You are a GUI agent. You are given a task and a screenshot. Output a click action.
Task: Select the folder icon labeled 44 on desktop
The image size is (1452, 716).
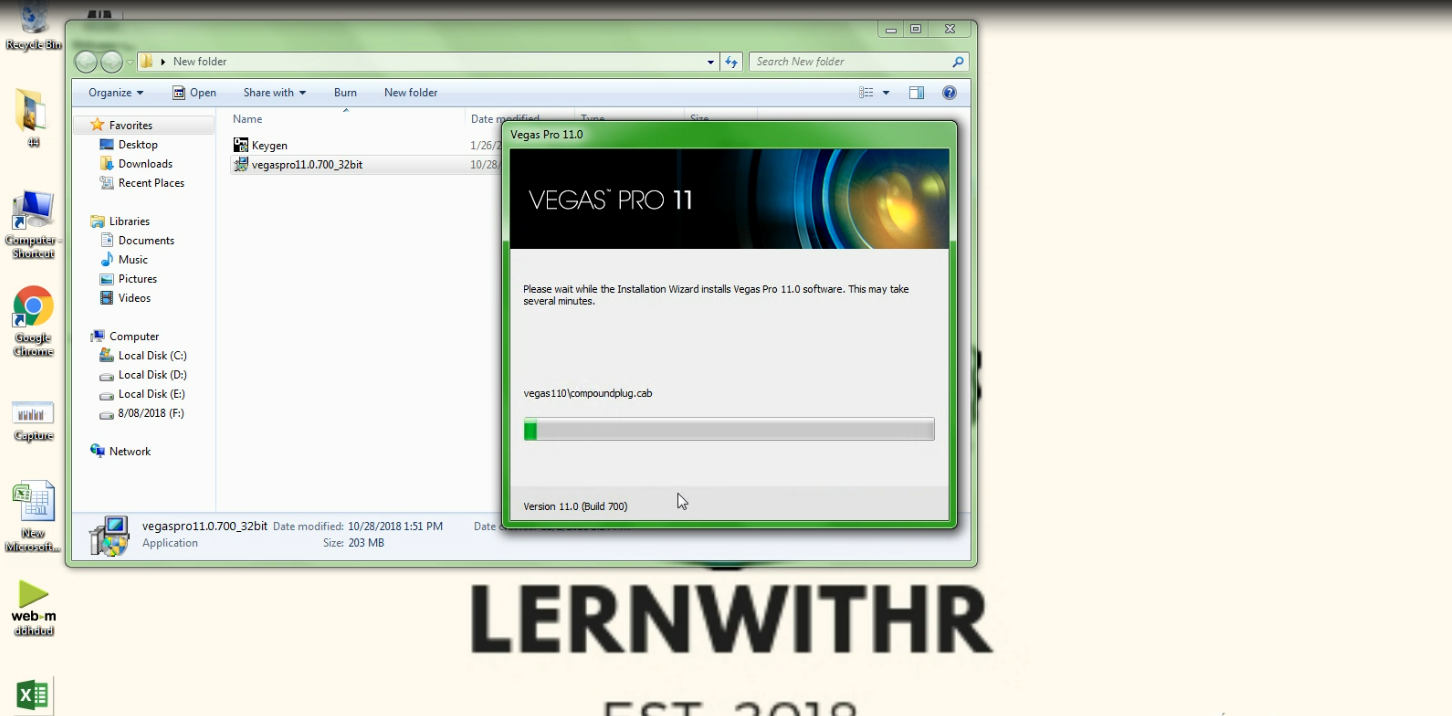point(32,117)
